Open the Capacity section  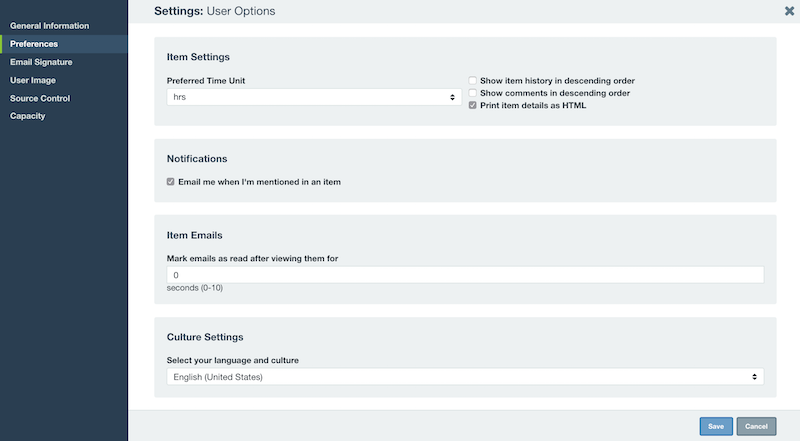click(28, 116)
